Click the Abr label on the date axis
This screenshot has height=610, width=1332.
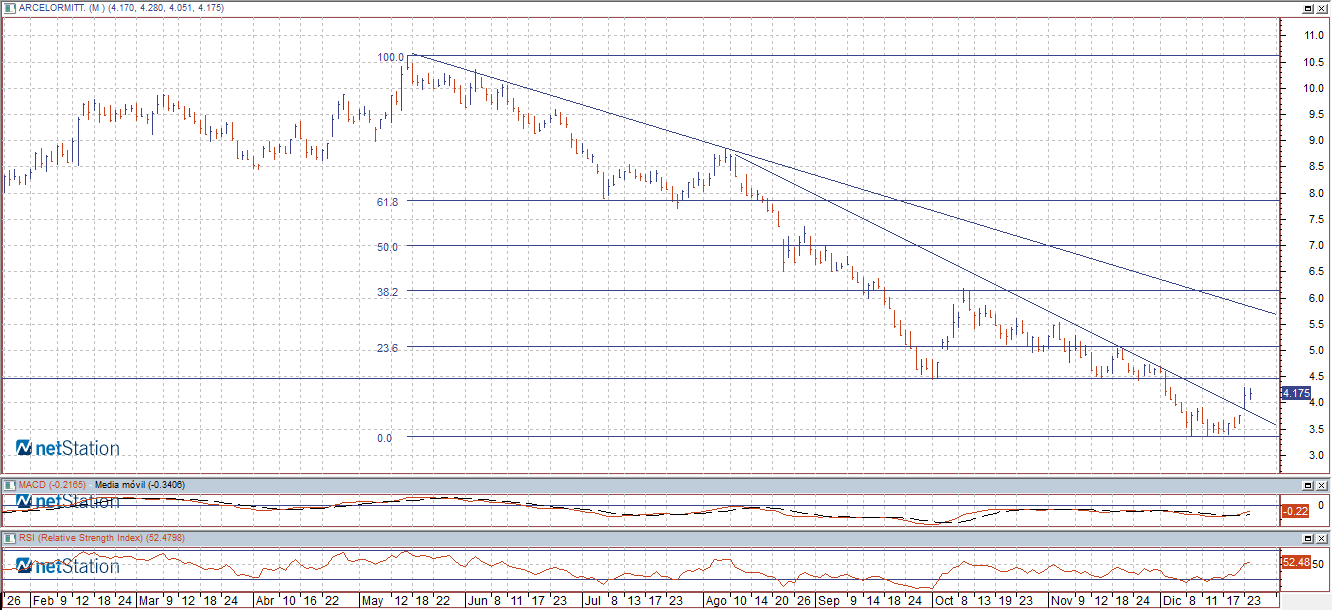tap(264, 602)
